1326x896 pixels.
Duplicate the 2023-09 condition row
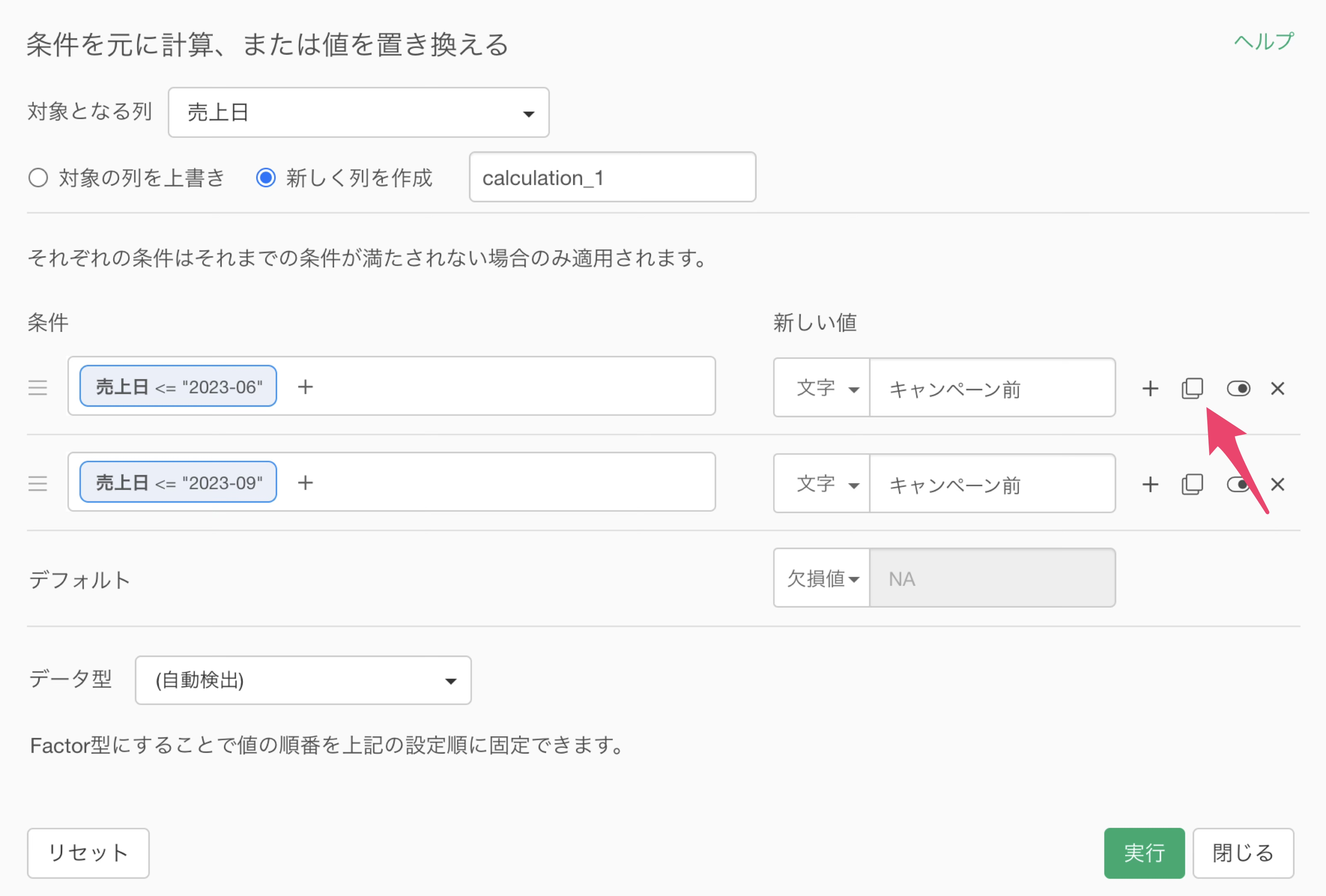1192,484
